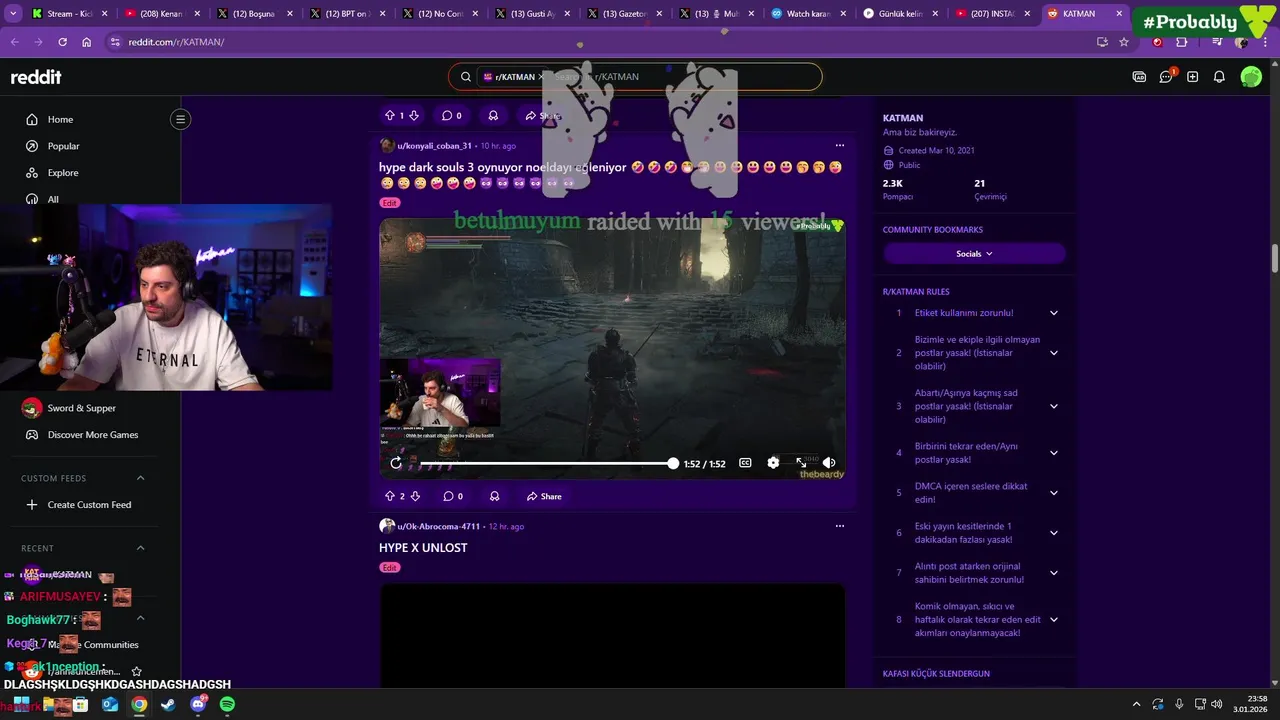Open the advertise icon in the Reddit header
The image size is (1280, 720).
[1139, 77]
